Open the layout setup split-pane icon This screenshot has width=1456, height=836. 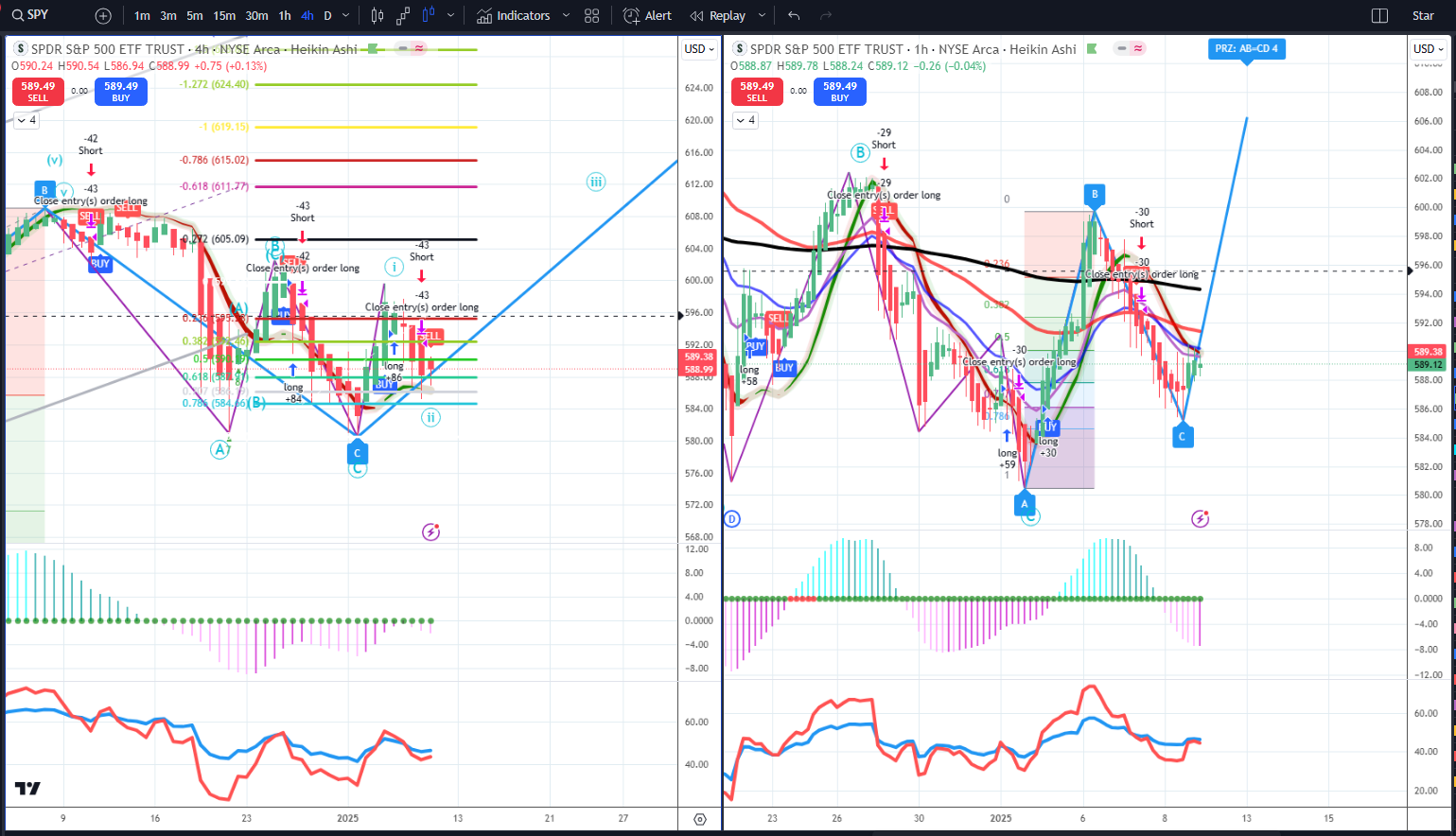click(x=1379, y=16)
